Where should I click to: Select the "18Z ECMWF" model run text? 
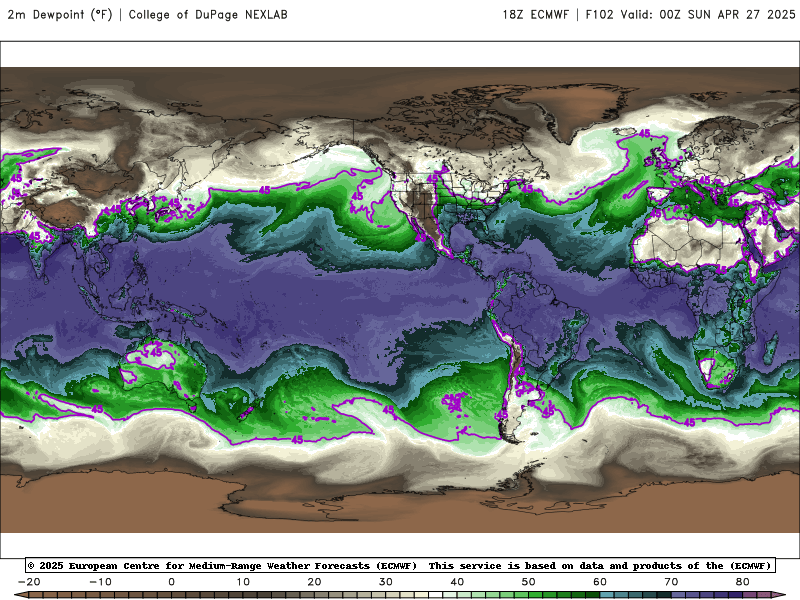535,14
